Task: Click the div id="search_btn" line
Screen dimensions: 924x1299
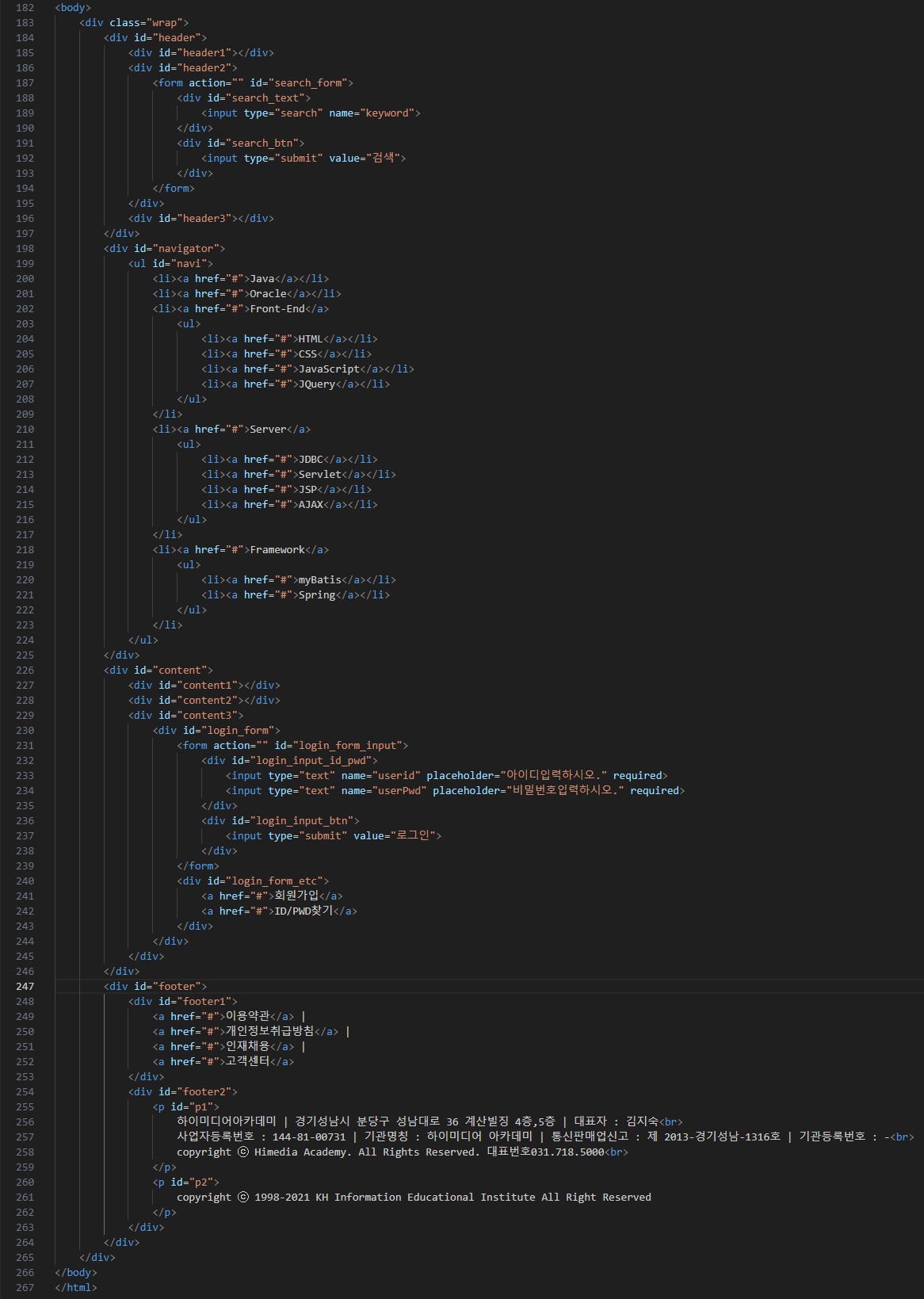Action: tap(241, 143)
